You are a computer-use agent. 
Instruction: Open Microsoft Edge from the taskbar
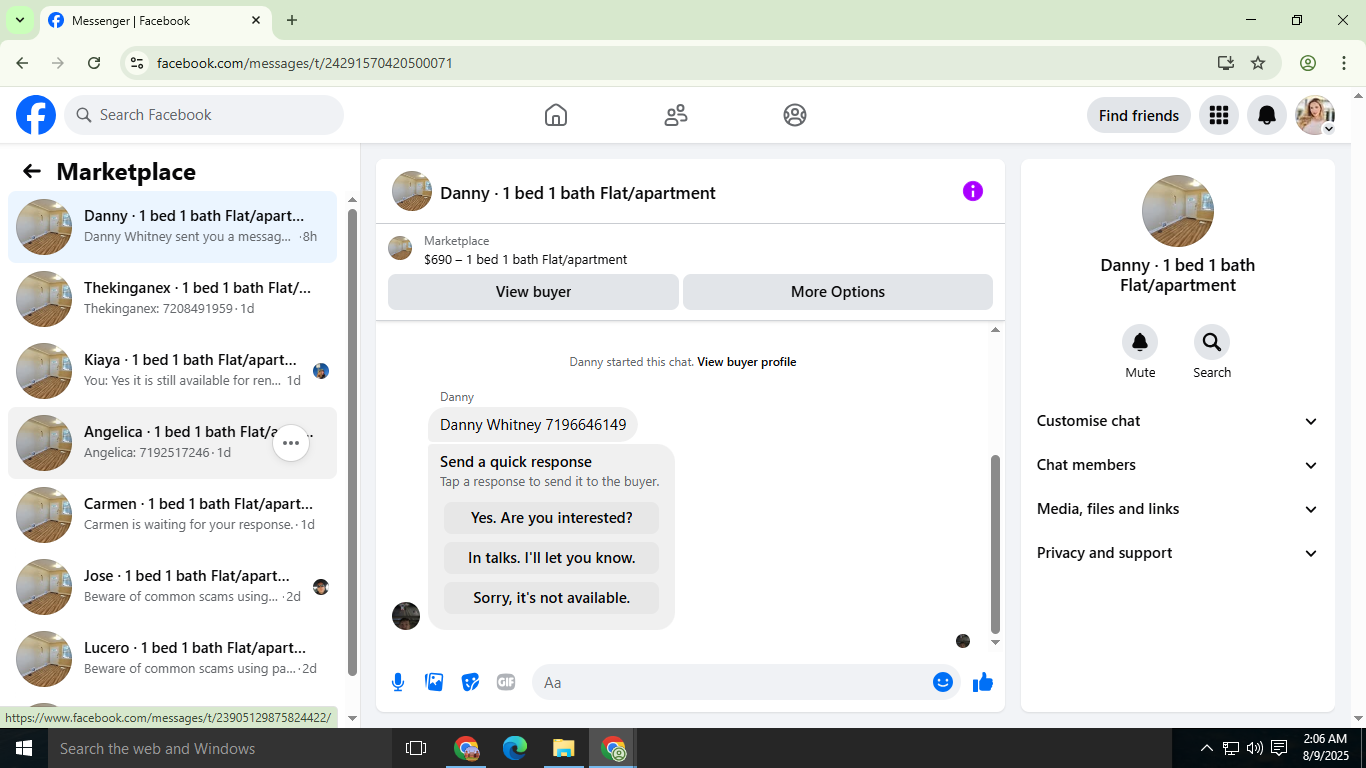pyautogui.click(x=515, y=748)
